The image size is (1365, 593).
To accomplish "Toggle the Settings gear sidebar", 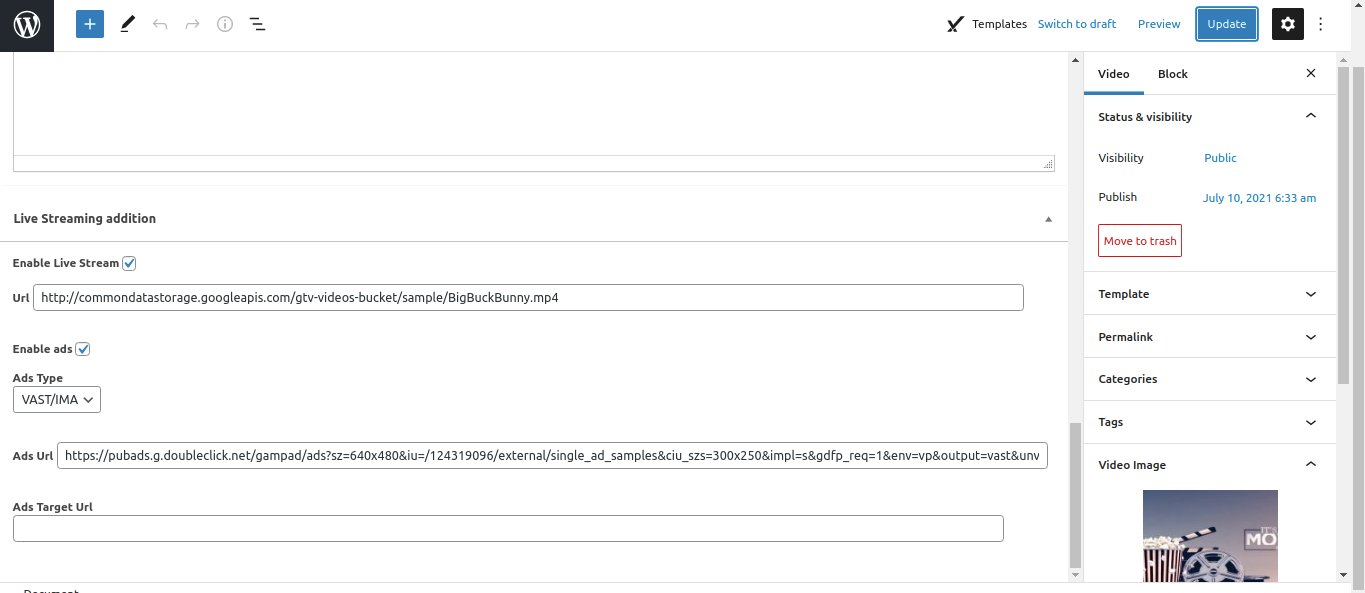I will coord(1288,24).
